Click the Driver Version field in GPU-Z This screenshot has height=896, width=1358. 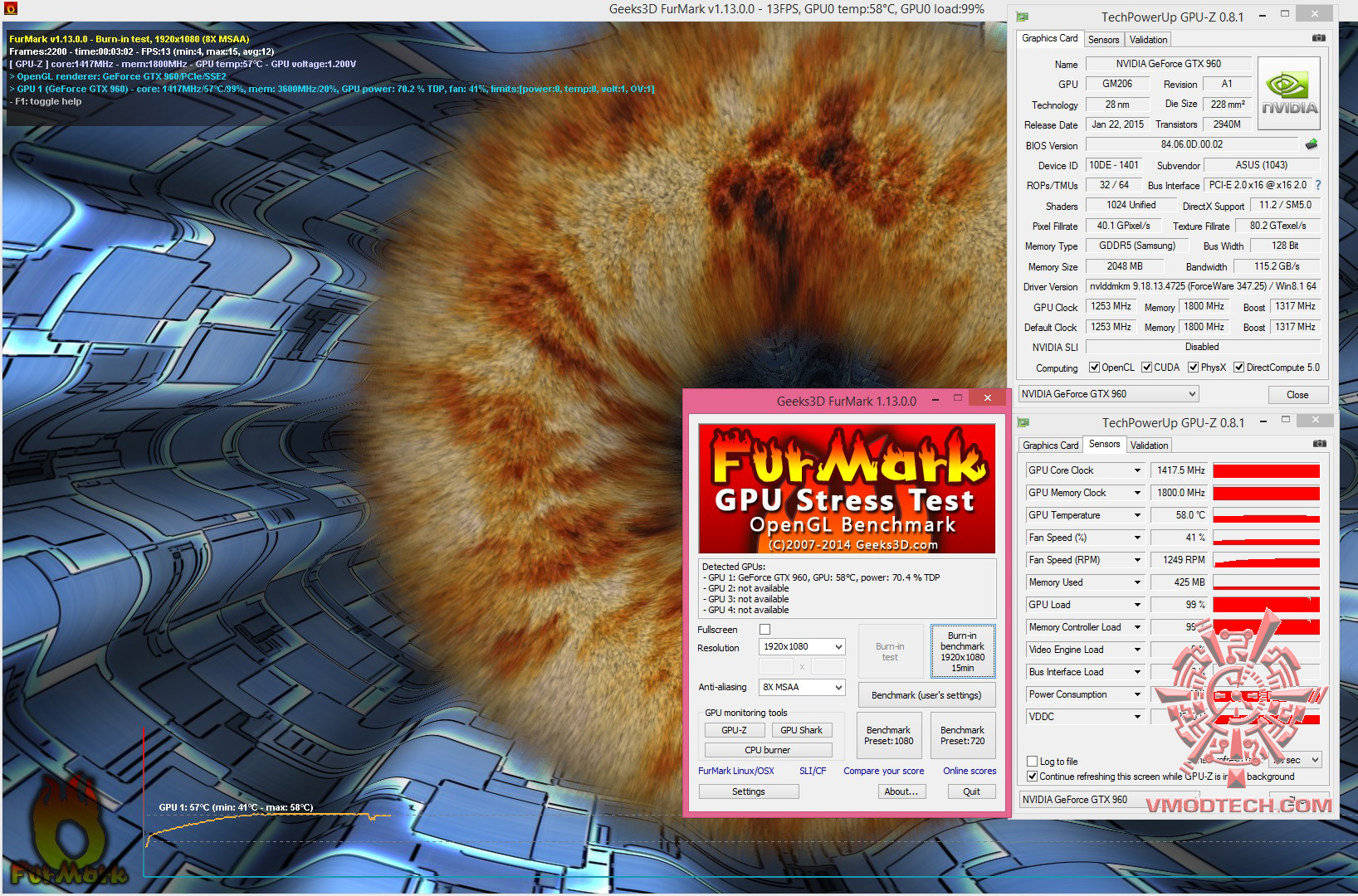(x=1204, y=286)
